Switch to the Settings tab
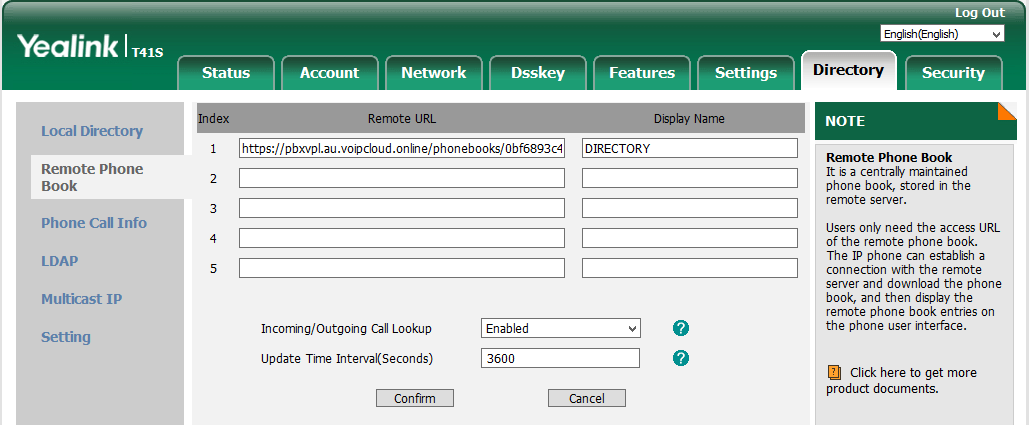Viewport: 1029px width, 425px height. click(746, 73)
